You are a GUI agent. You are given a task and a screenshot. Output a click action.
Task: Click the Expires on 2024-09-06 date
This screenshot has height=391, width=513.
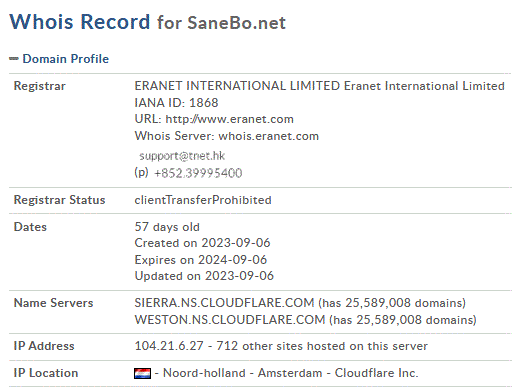(x=201, y=260)
